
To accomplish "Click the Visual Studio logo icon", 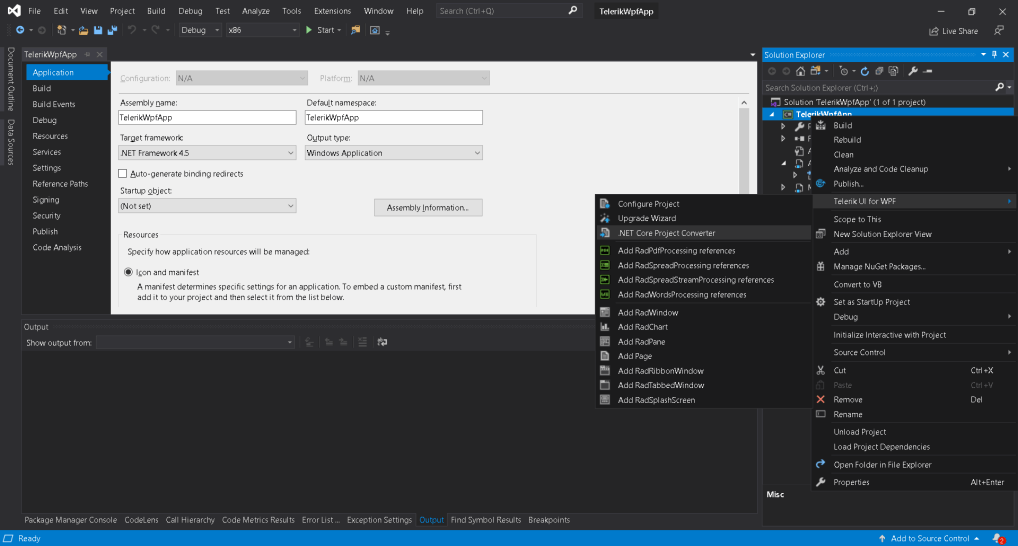I will coord(14,11).
